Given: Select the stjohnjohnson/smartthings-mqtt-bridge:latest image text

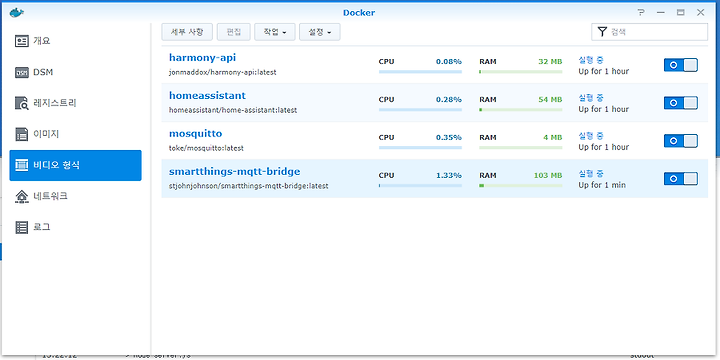Looking at the screenshot, I should (248, 186).
